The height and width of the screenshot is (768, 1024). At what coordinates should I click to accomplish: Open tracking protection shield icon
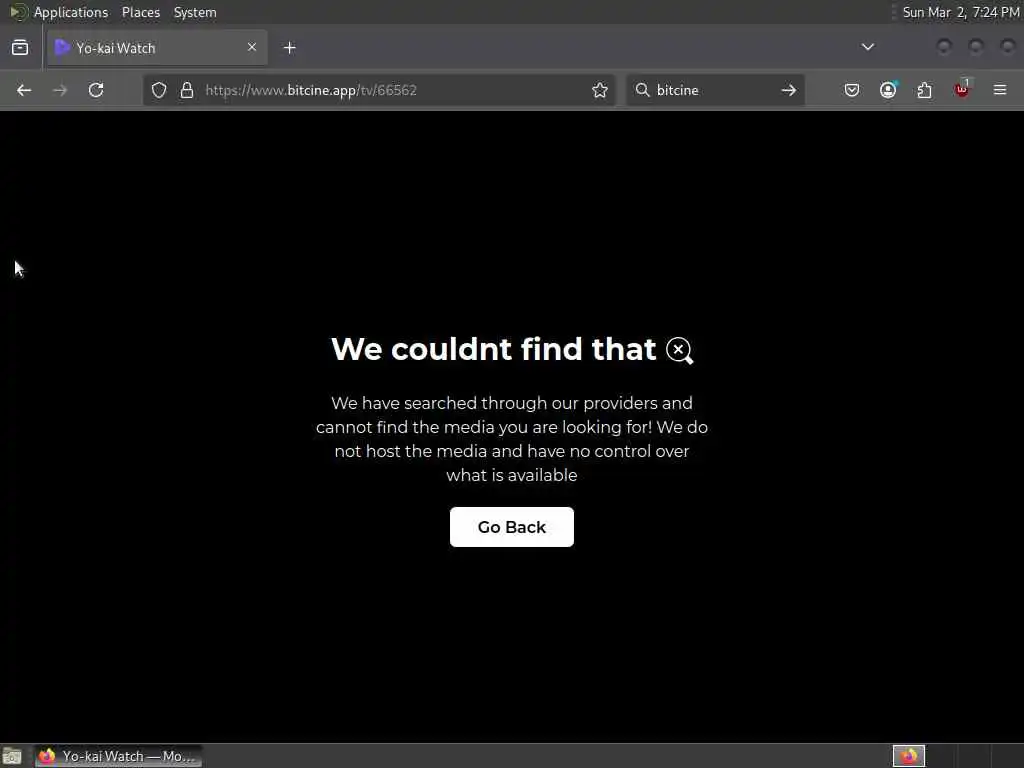tap(159, 90)
